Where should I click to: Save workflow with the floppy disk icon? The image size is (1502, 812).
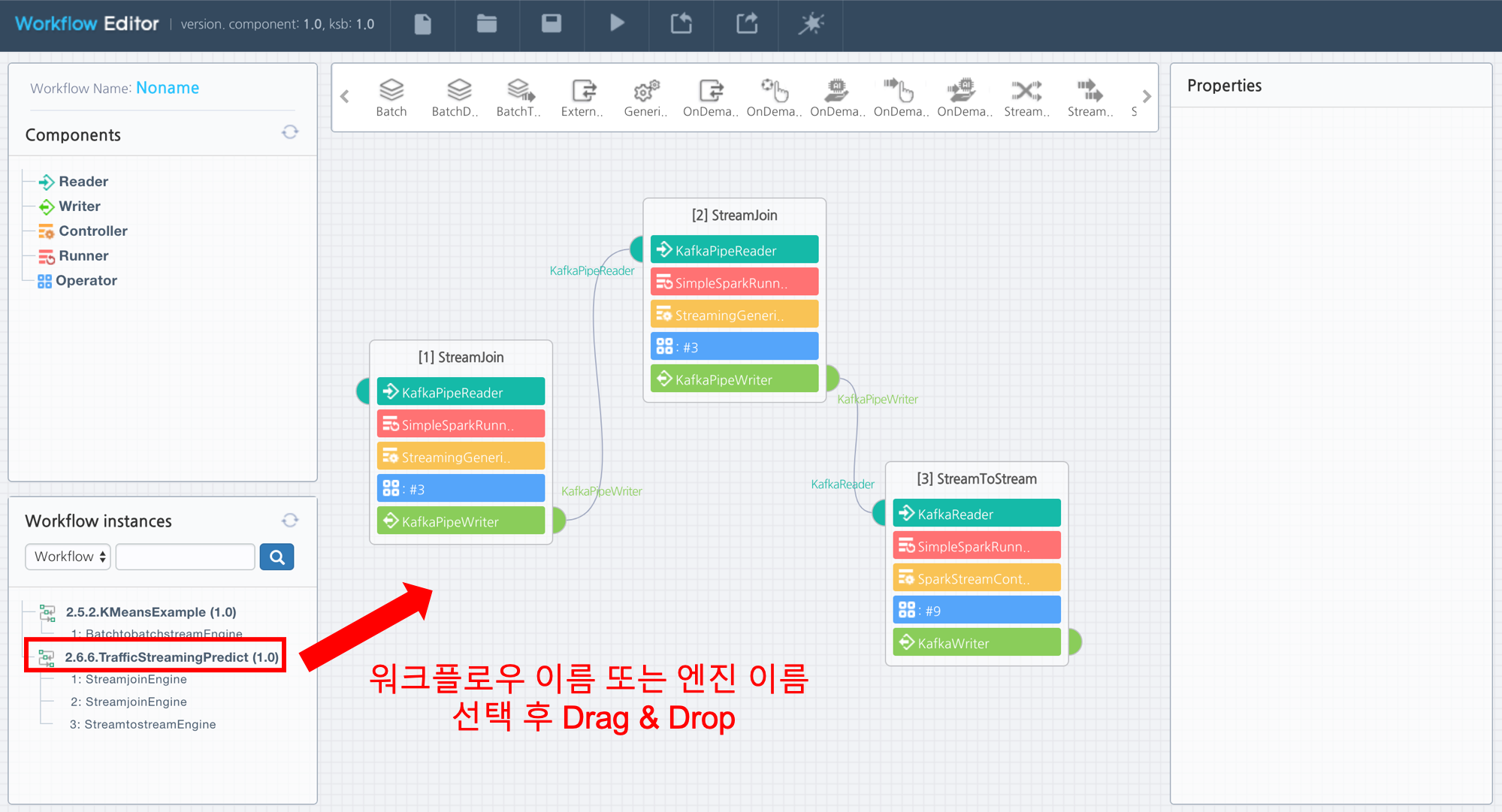[x=552, y=23]
